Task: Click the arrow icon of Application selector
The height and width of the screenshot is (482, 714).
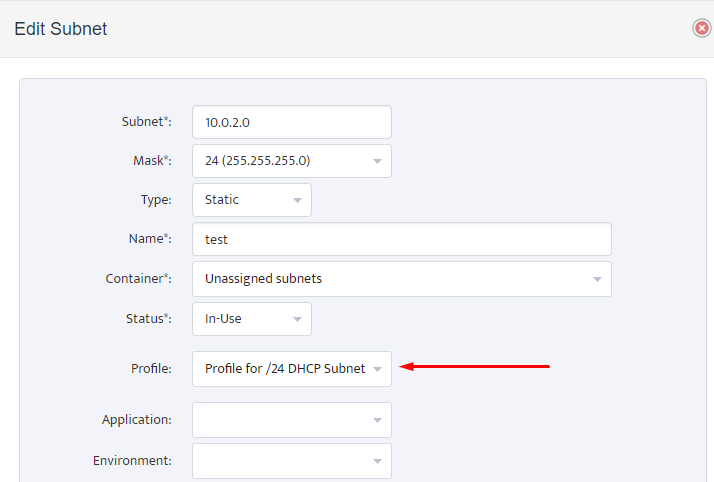Action: pyautogui.click(x=377, y=420)
